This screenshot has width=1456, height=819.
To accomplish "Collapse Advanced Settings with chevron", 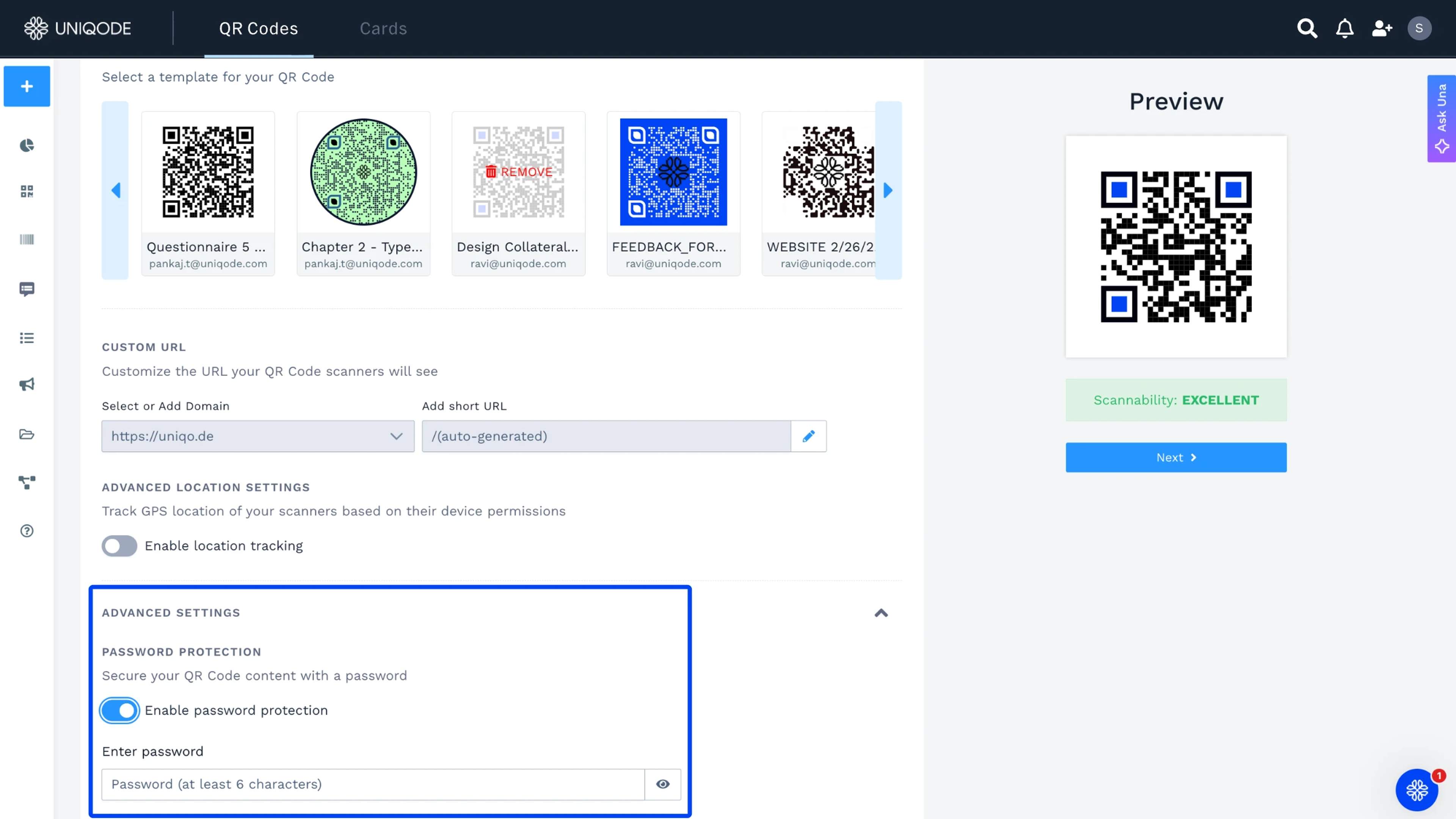I will click(x=881, y=613).
